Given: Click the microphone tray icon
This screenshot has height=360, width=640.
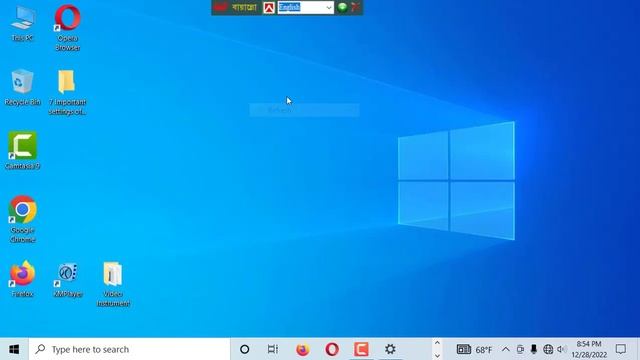Looking at the screenshot, I should 533,349.
